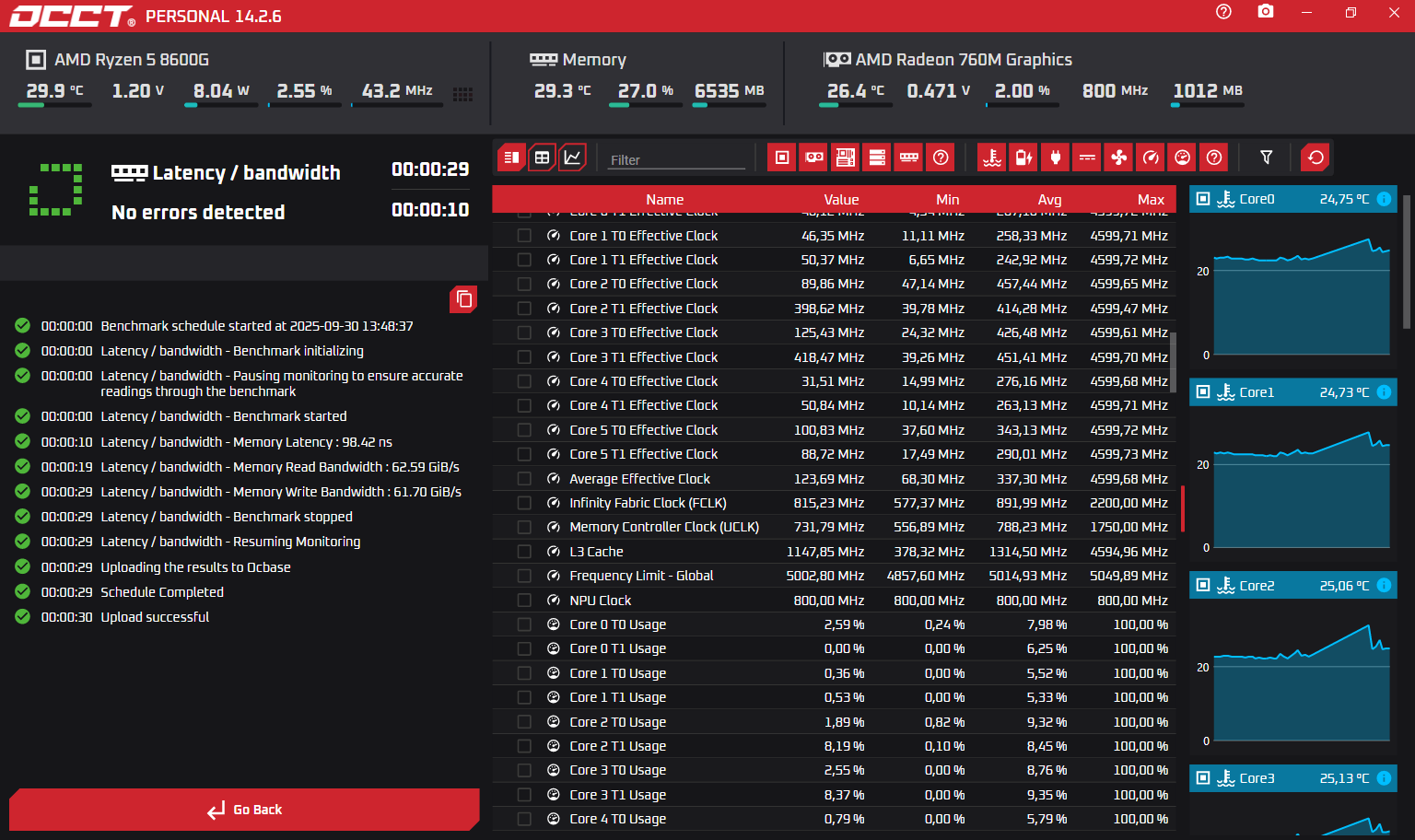
Task: Open the CPU core grid icon
Action: 463,94
